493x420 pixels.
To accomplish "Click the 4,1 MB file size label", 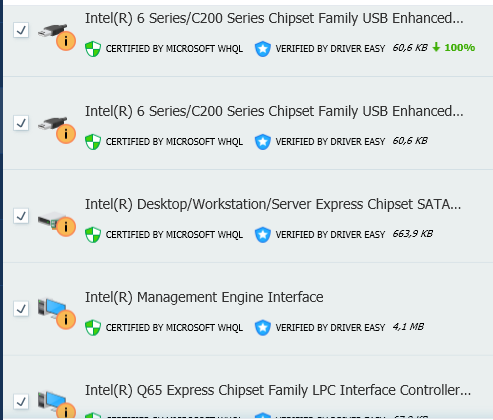I will click(408, 327).
